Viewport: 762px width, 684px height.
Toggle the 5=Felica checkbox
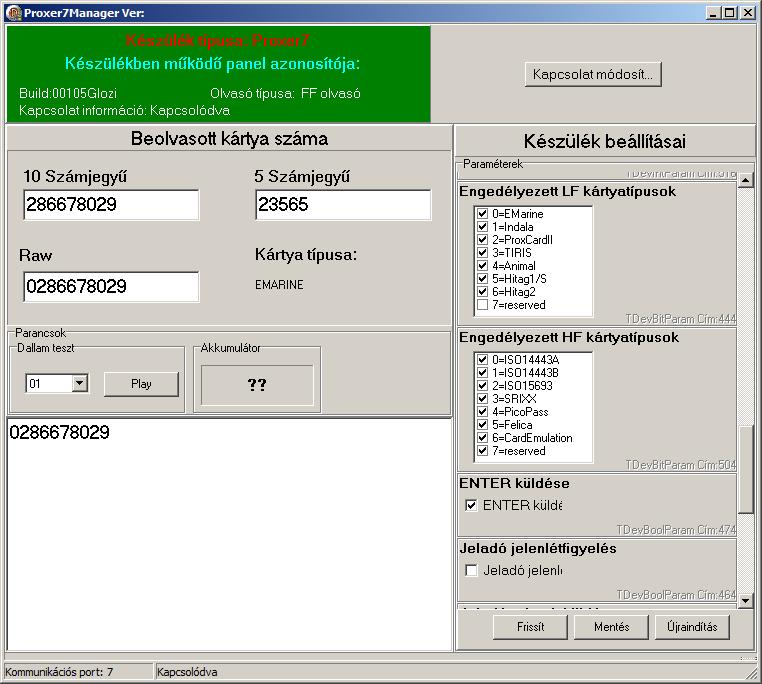[482, 424]
